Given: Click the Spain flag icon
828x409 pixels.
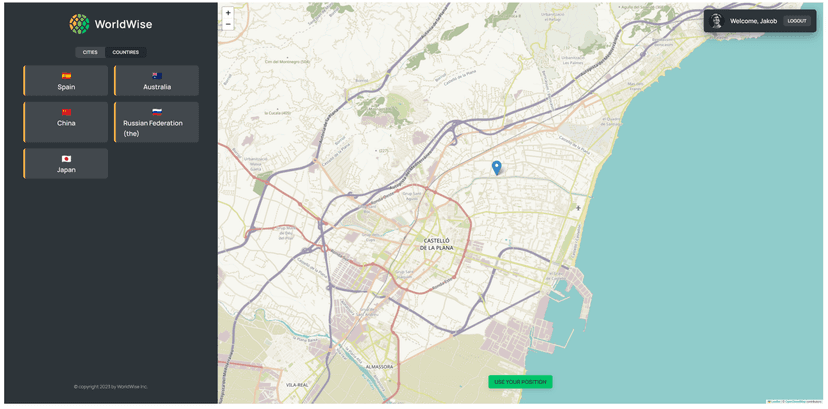Looking at the screenshot, I should coord(66,76).
